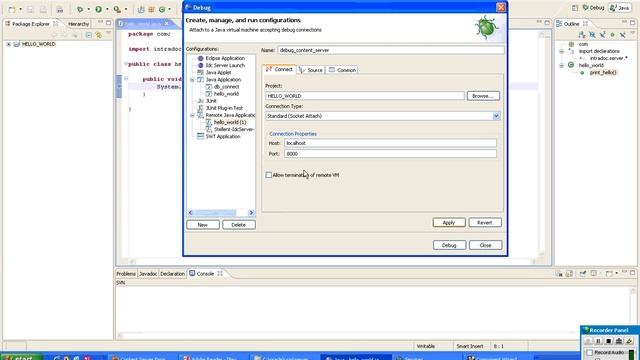
Task: Open the Javadoc tab
Action: [x=148, y=273]
